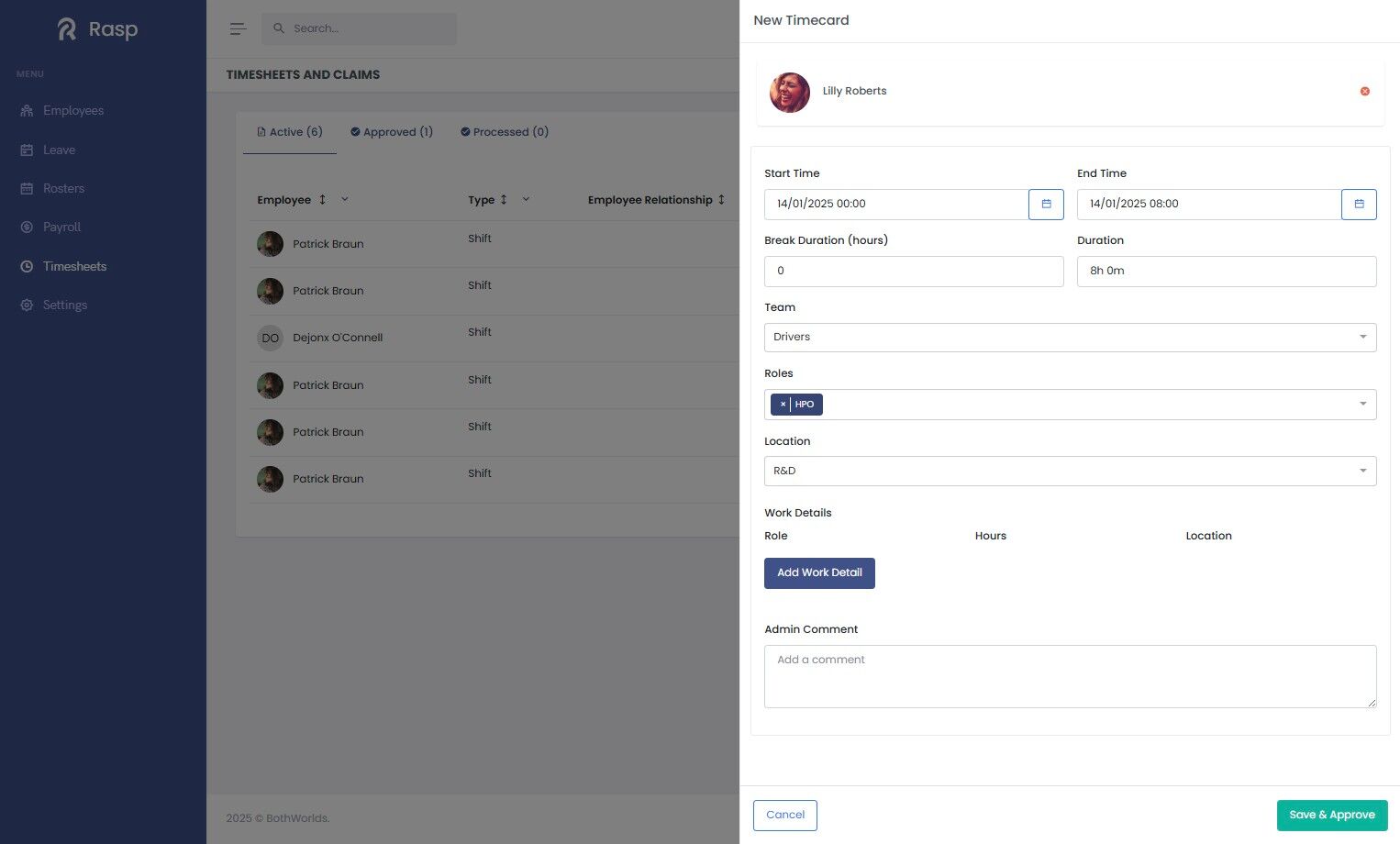Toggle the hamburger menu icon
Viewport: 1400px width, 844px height.
[x=238, y=28]
